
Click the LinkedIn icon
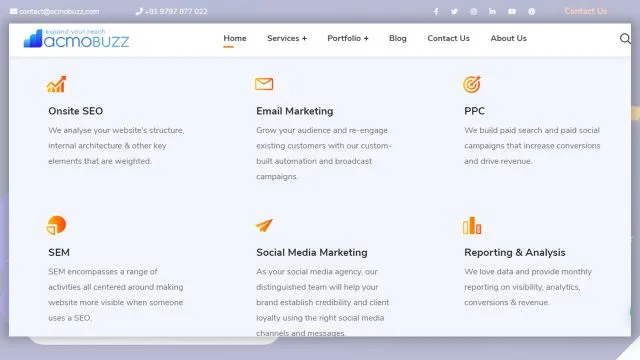(x=492, y=11)
